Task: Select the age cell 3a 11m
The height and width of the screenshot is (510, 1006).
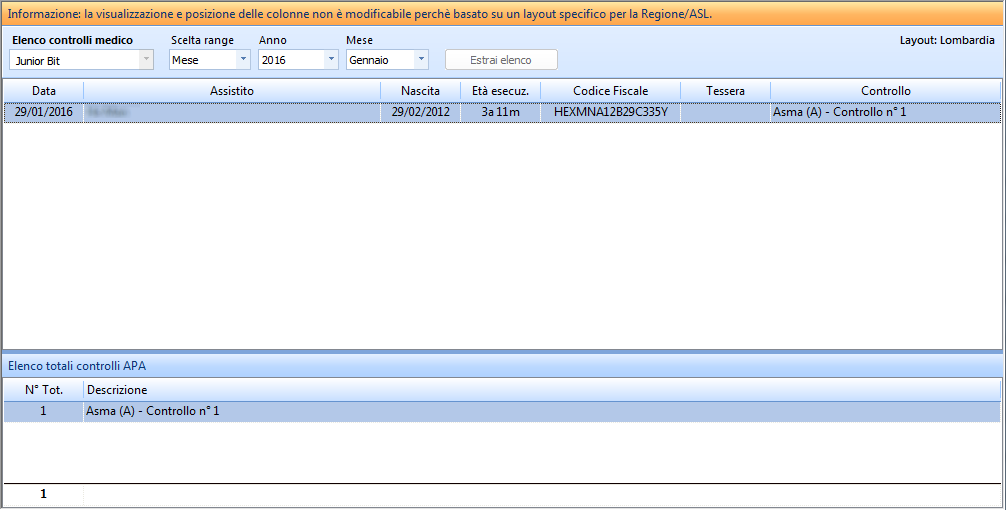Action: (x=500, y=112)
